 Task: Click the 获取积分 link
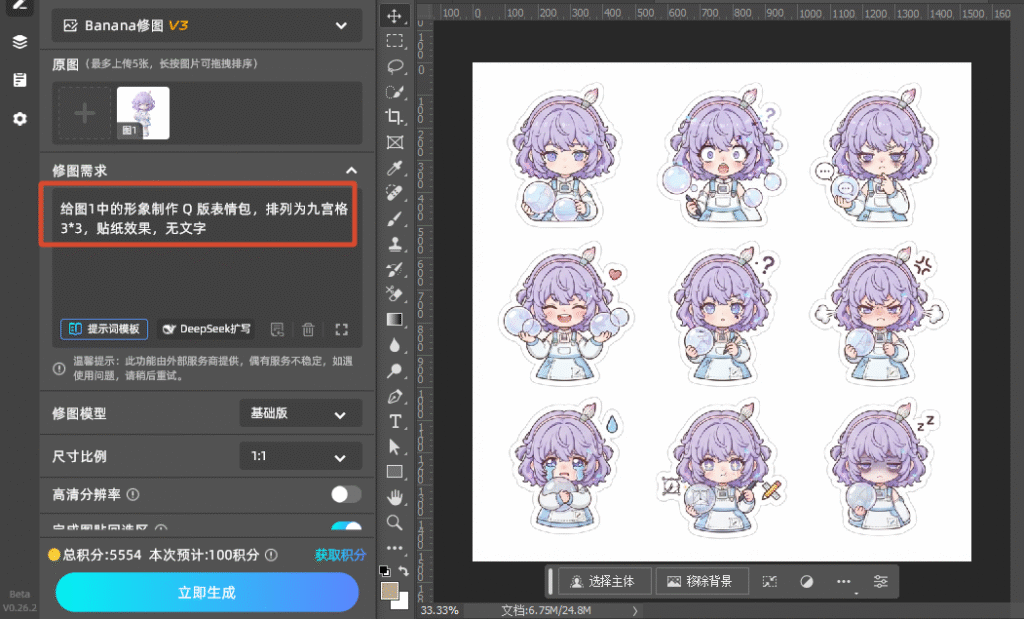340,555
